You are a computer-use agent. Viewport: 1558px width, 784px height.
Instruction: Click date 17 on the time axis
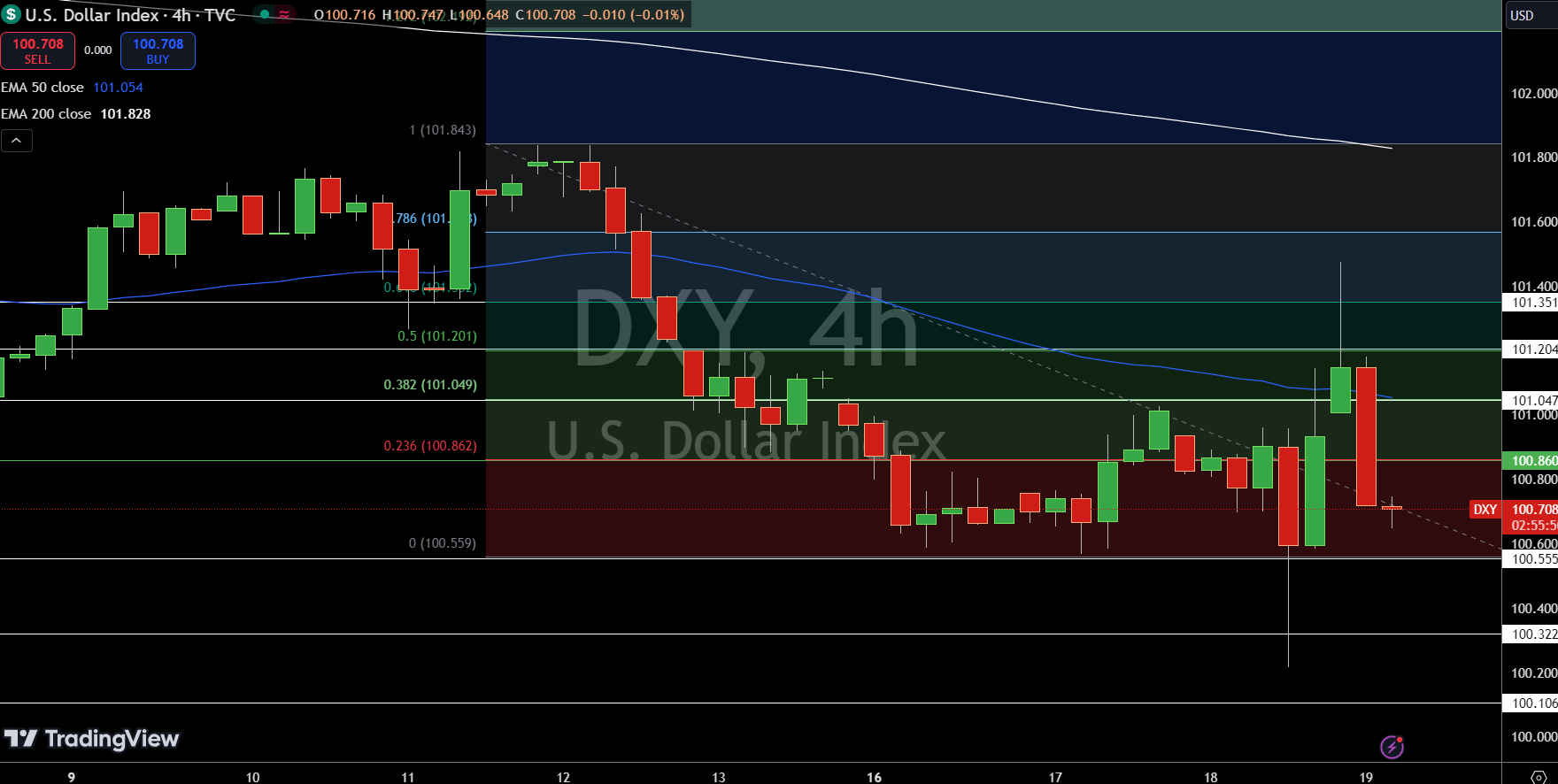(x=1055, y=777)
